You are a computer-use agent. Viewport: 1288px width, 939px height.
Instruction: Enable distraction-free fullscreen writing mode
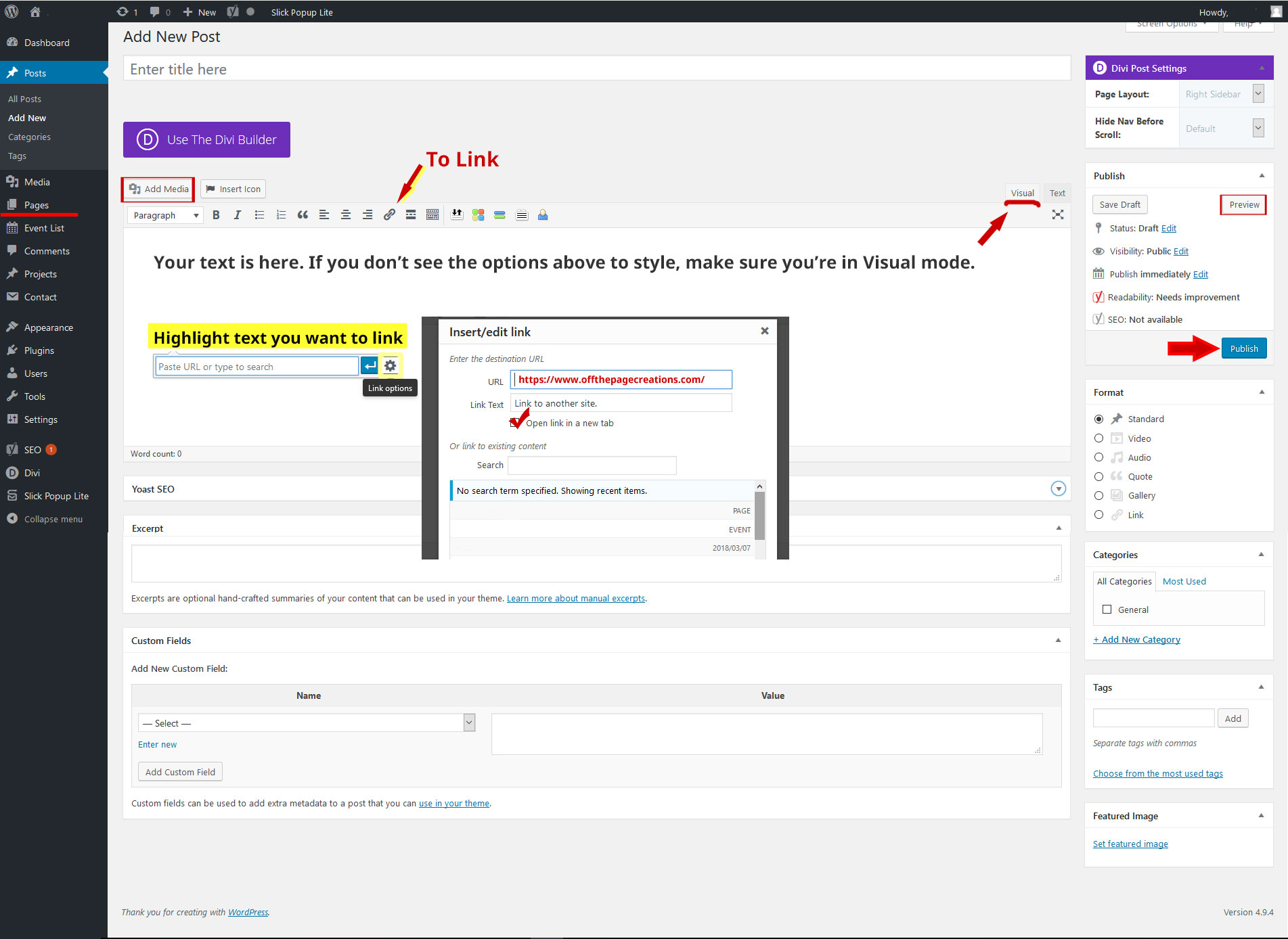coord(1058,214)
